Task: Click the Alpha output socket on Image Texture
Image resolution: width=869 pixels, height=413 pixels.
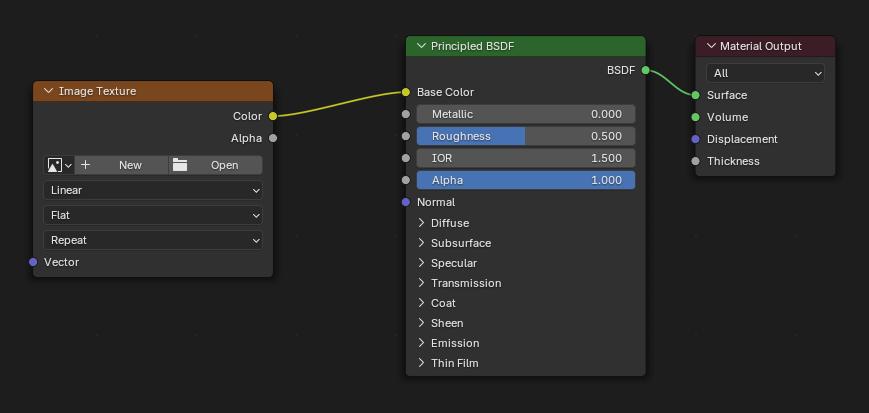Action: [273, 138]
